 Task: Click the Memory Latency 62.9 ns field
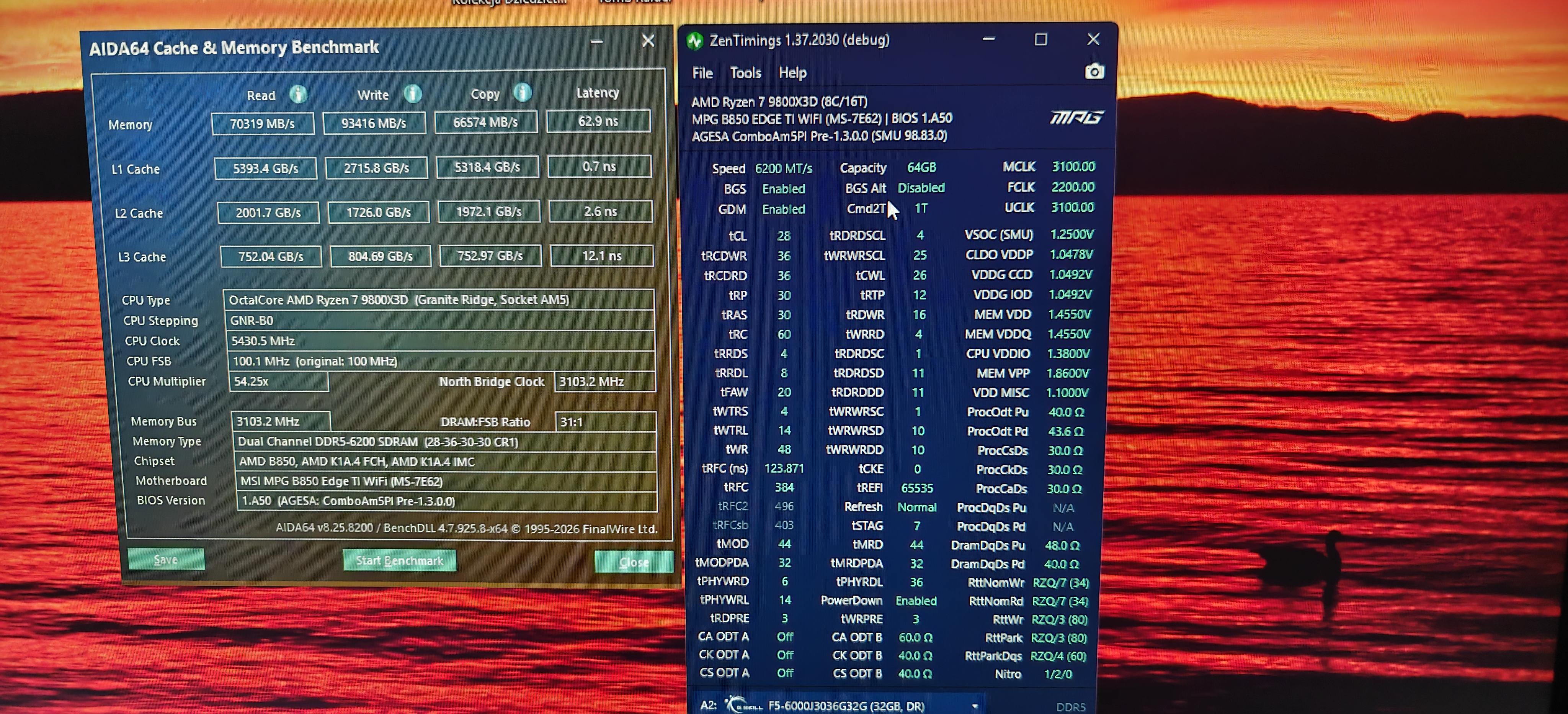click(x=598, y=121)
